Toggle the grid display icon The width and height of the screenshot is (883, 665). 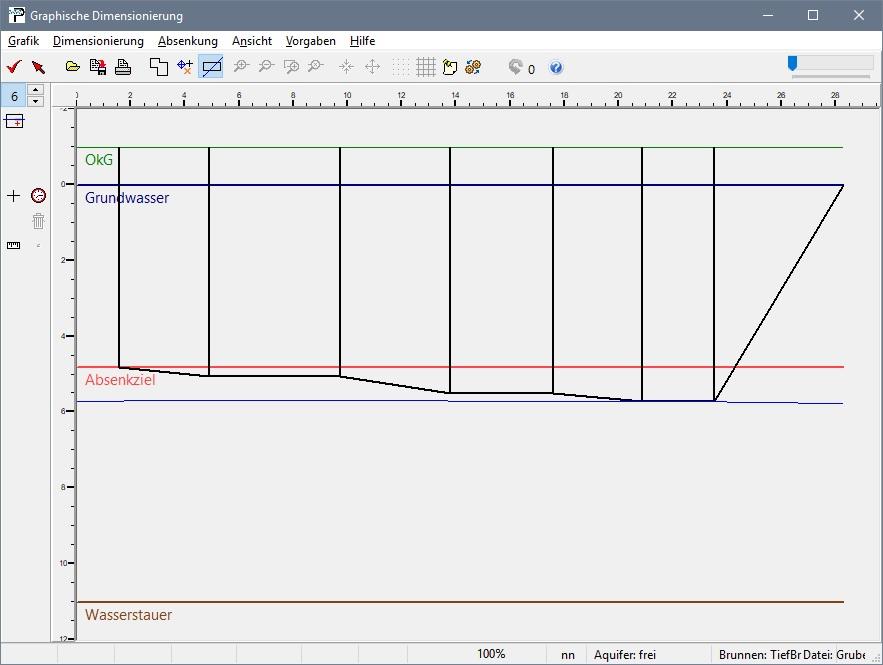(425, 67)
